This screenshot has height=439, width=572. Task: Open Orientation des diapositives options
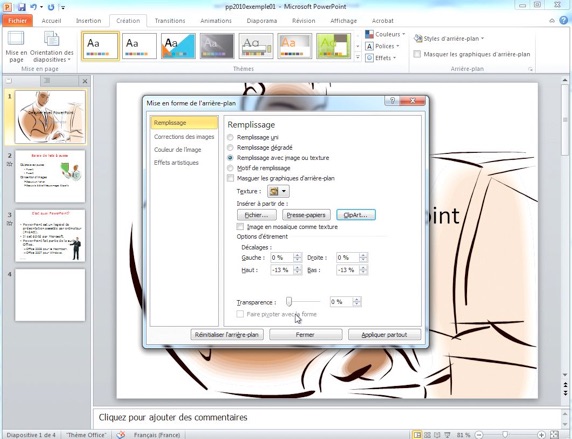click(51, 47)
